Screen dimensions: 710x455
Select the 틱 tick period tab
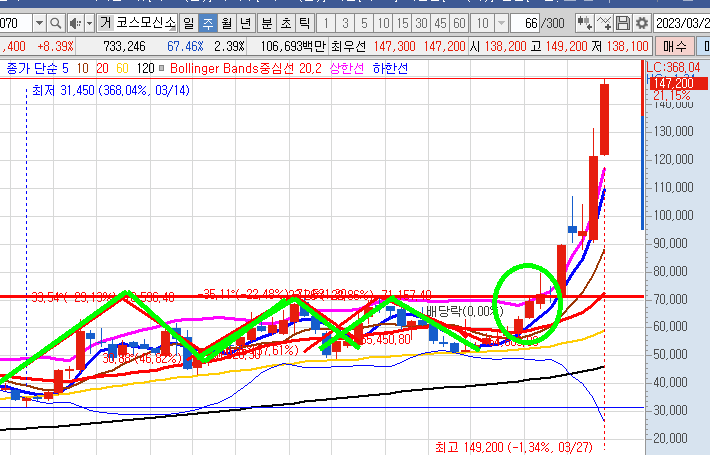305,22
